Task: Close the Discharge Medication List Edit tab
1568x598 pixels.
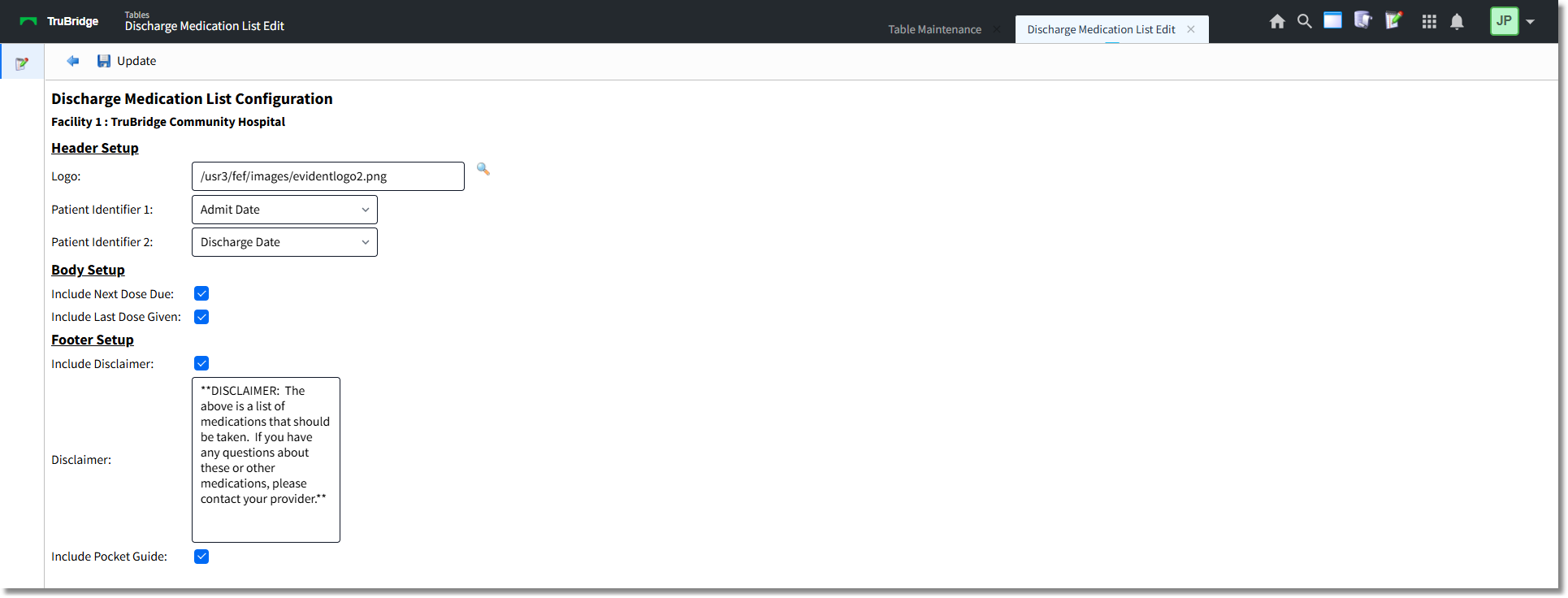Action: [1191, 29]
